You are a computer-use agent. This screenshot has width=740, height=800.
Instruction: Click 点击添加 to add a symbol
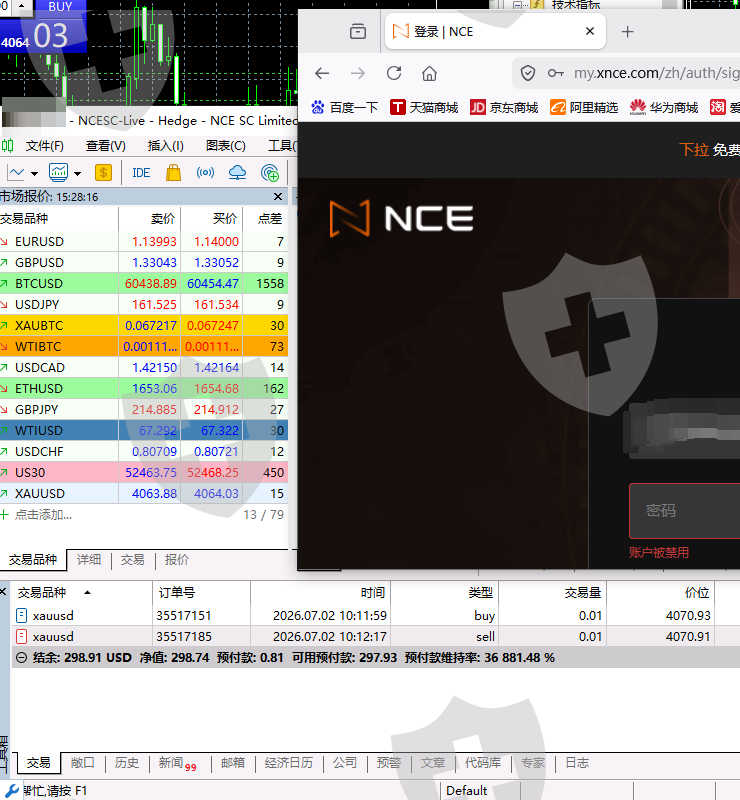(43, 515)
